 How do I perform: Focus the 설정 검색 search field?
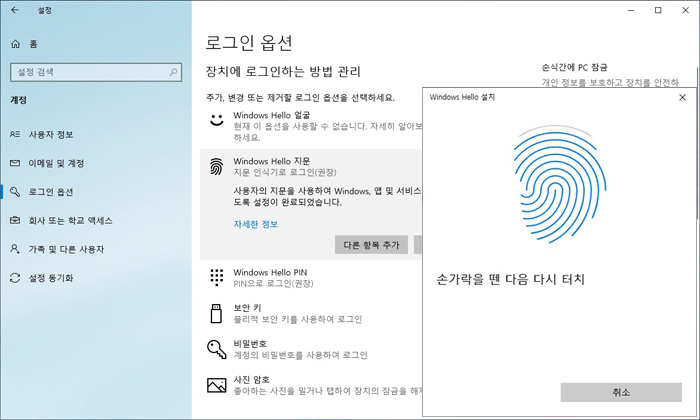click(96, 72)
